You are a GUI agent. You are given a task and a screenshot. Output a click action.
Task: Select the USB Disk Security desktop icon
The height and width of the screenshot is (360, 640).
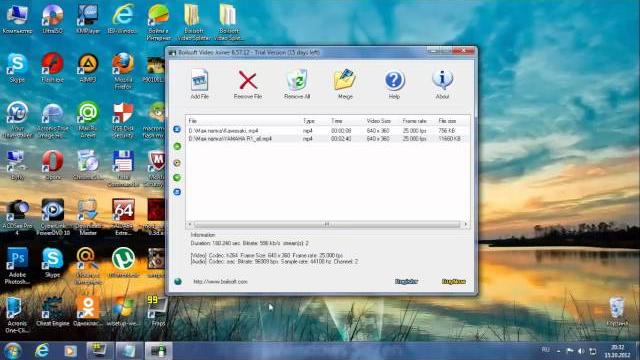123,120
